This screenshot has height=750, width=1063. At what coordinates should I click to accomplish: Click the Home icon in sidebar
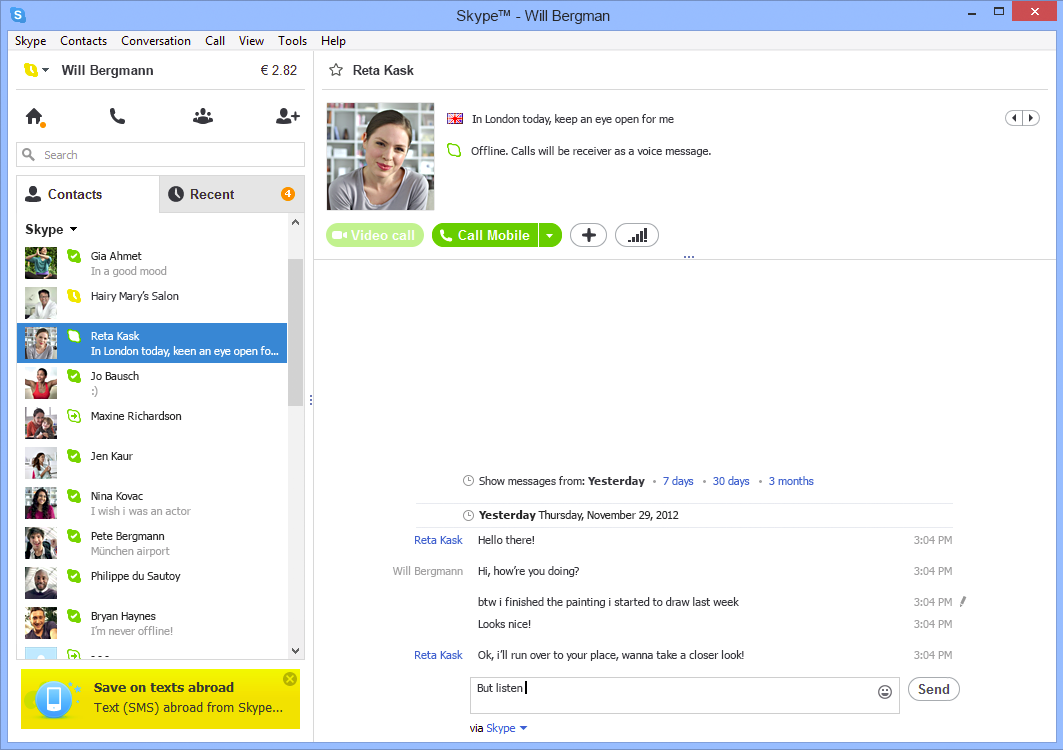34,117
